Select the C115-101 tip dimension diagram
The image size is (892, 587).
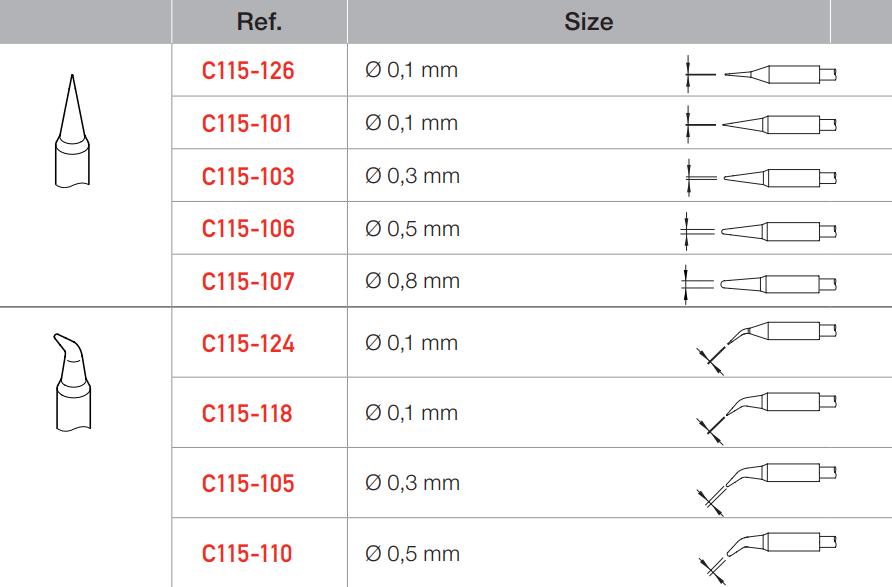coord(762,125)
